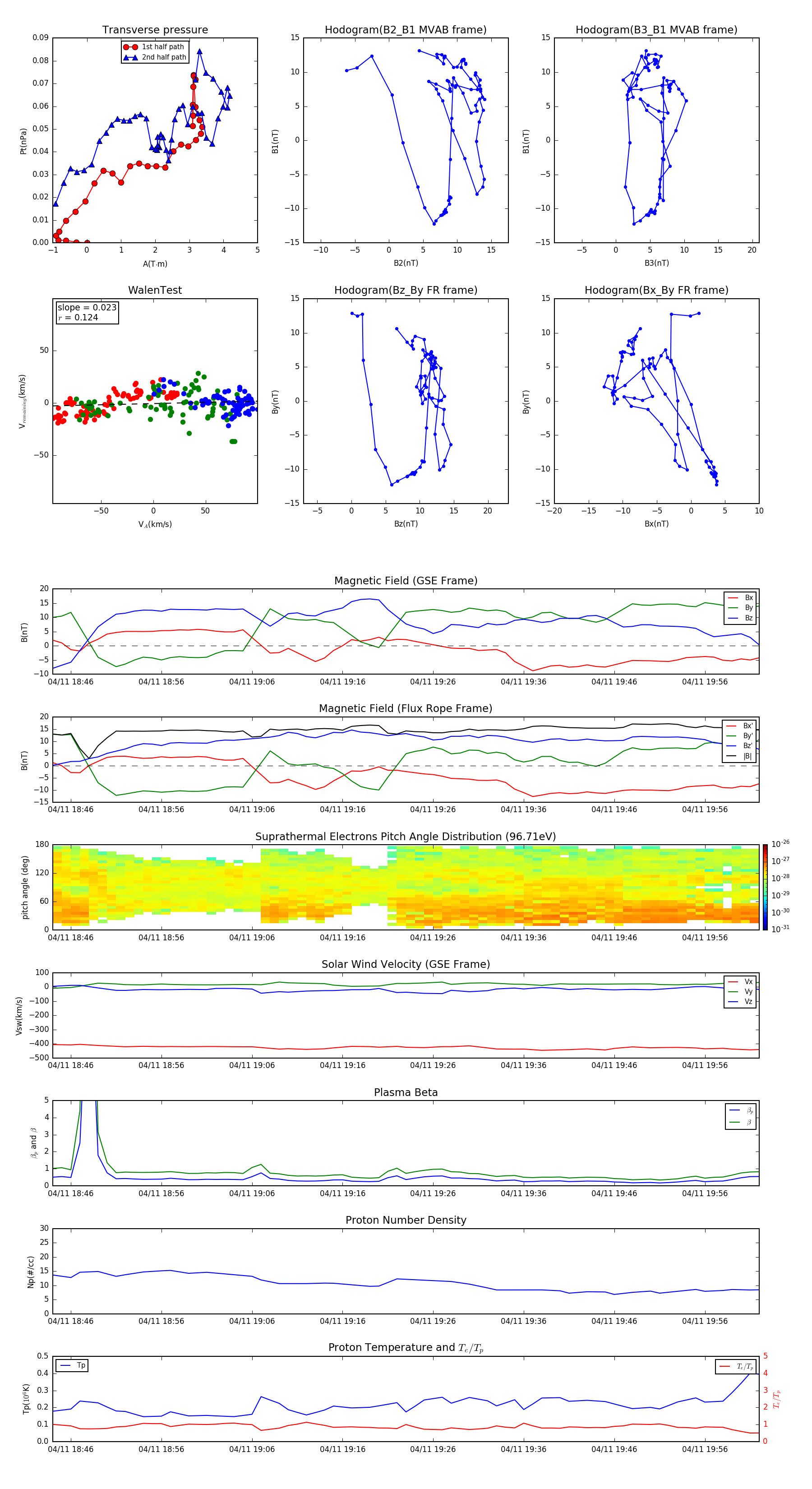Click the "Proton Temperature and Te/Tp" title
The height and width of the screenshot is (1489, 812).
[x=406, y=1348]
